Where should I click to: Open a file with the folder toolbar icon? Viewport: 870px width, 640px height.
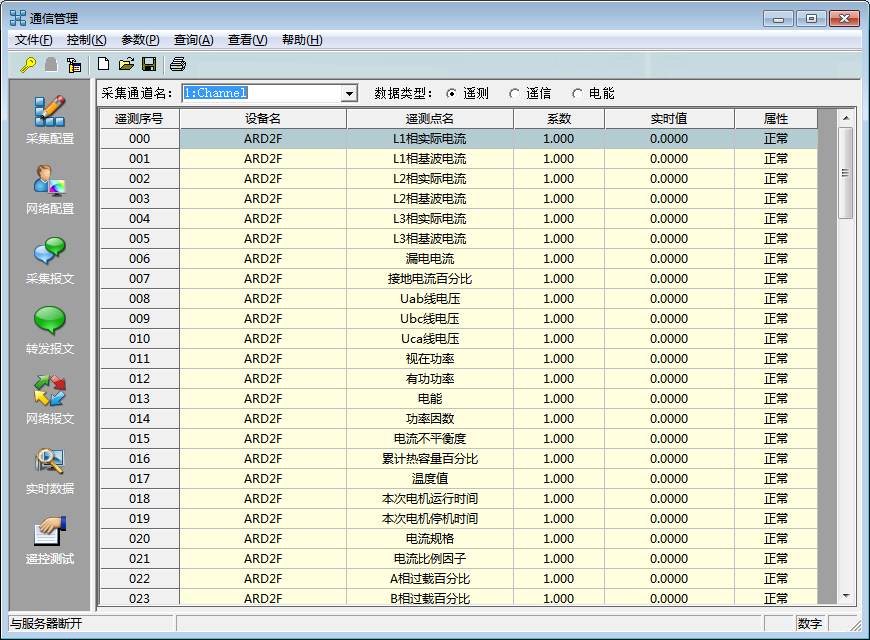[125, 63]
